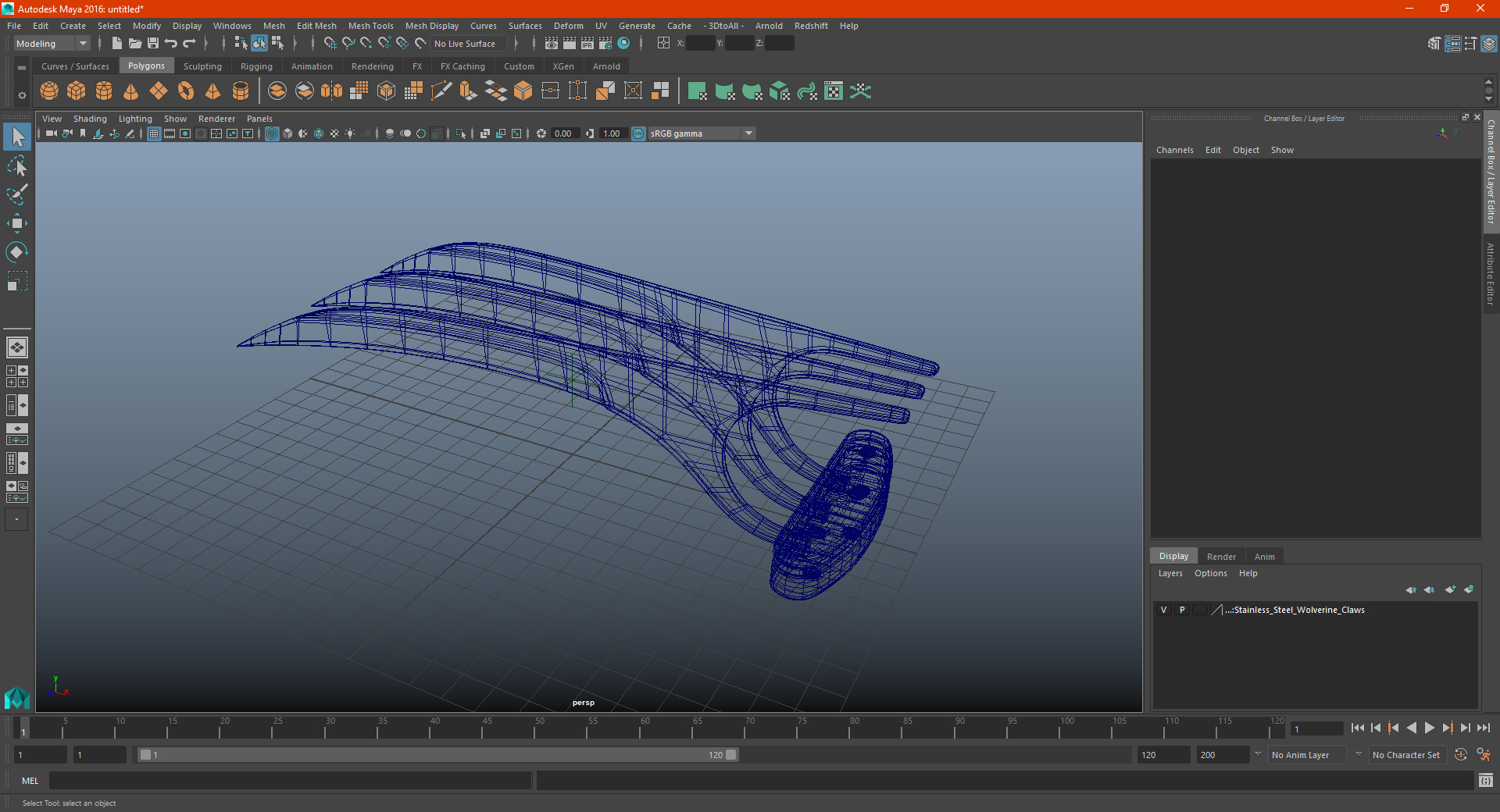Click the play forwards button
Image resolution: width=1500 pixels, height=812 pixels.
point(1429,728)
